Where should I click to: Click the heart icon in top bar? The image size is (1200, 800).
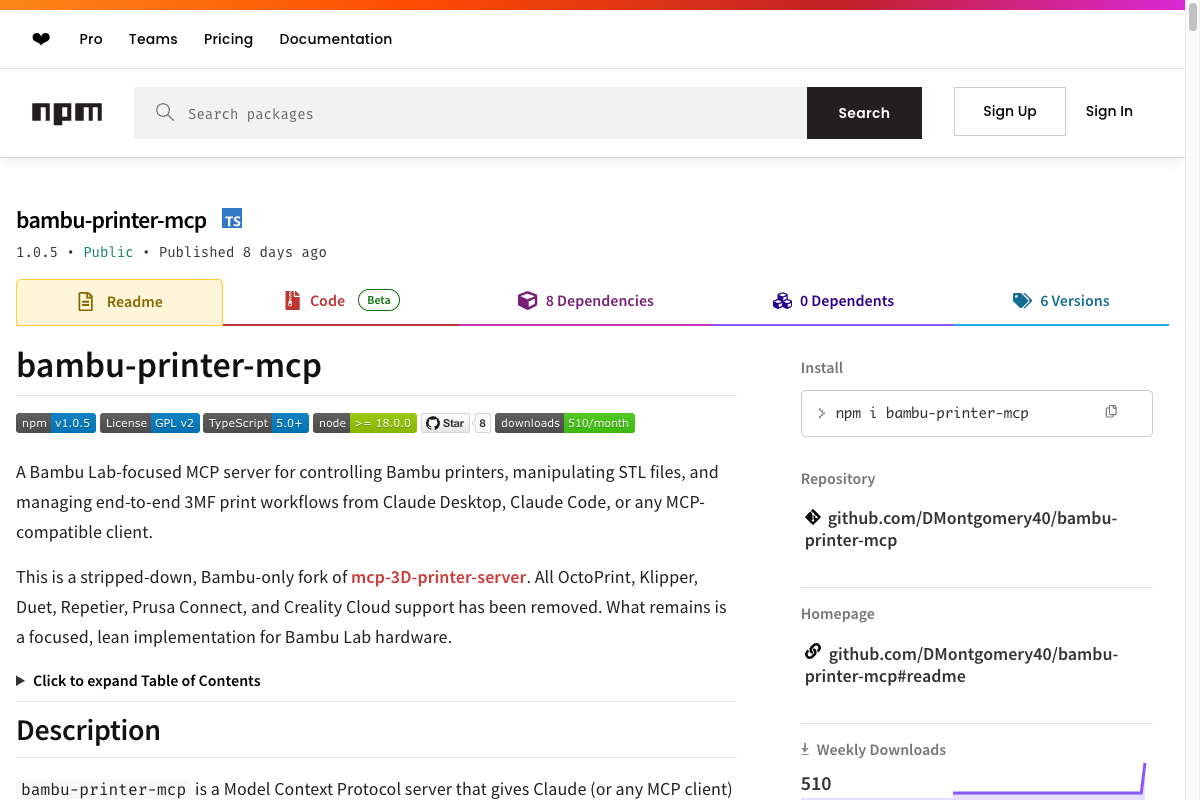coord(41,39)
